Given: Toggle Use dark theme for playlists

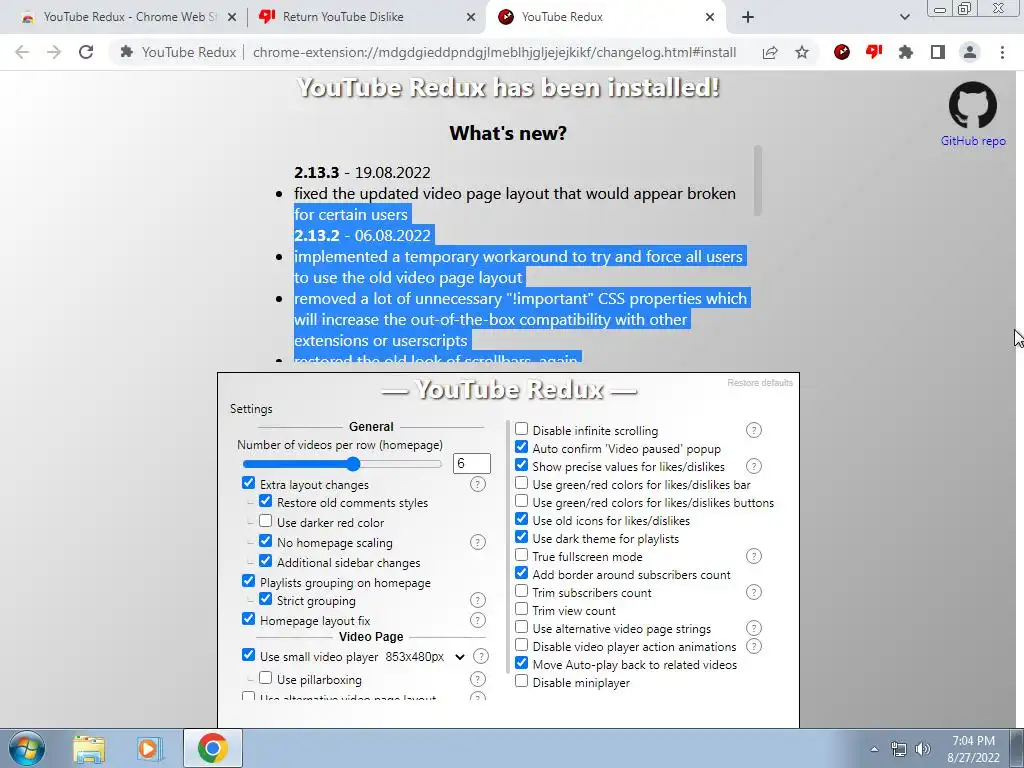Looking at the screenshot, I should [x=521, y=537].
